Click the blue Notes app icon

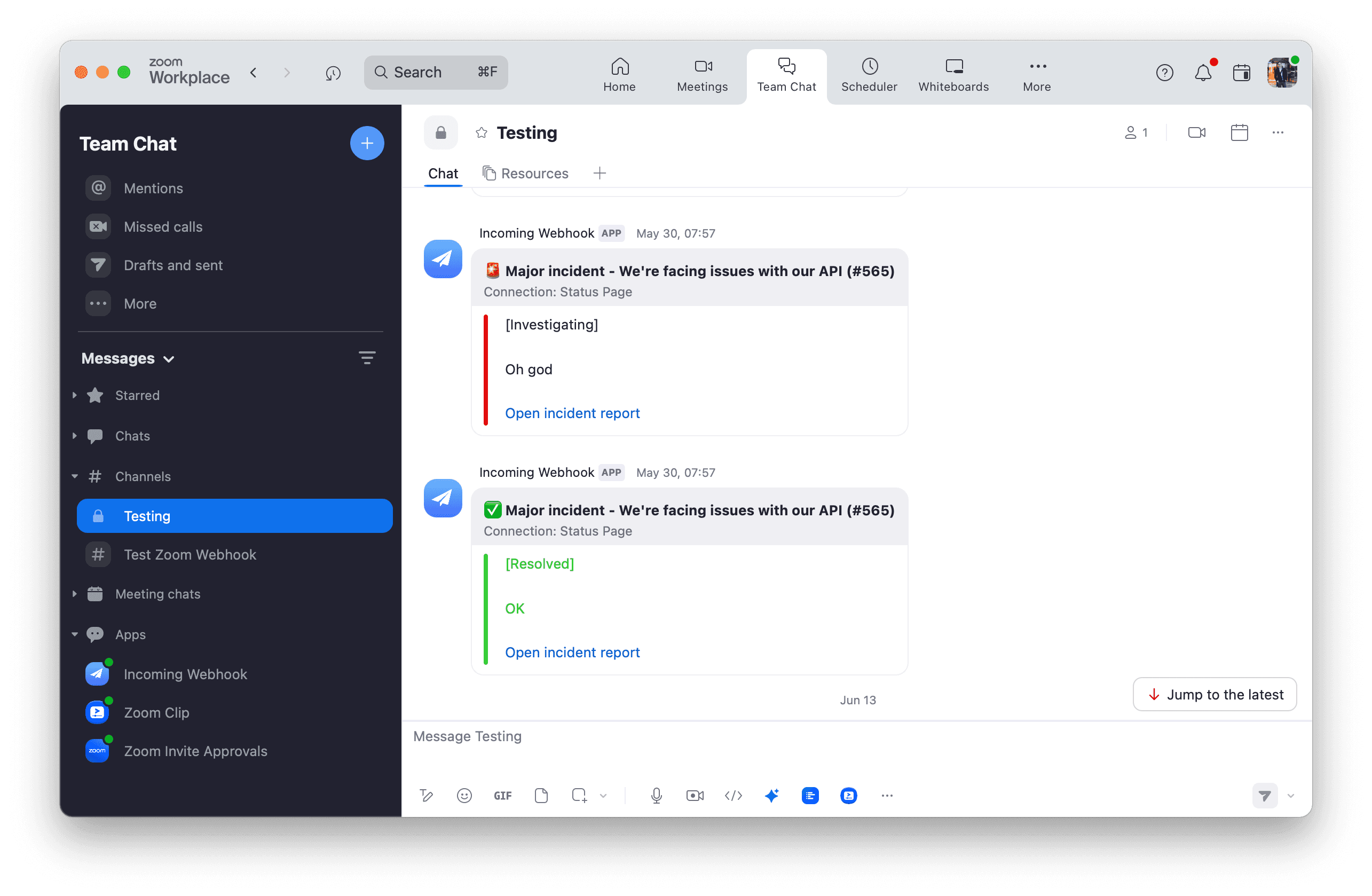tap(810, 796)
